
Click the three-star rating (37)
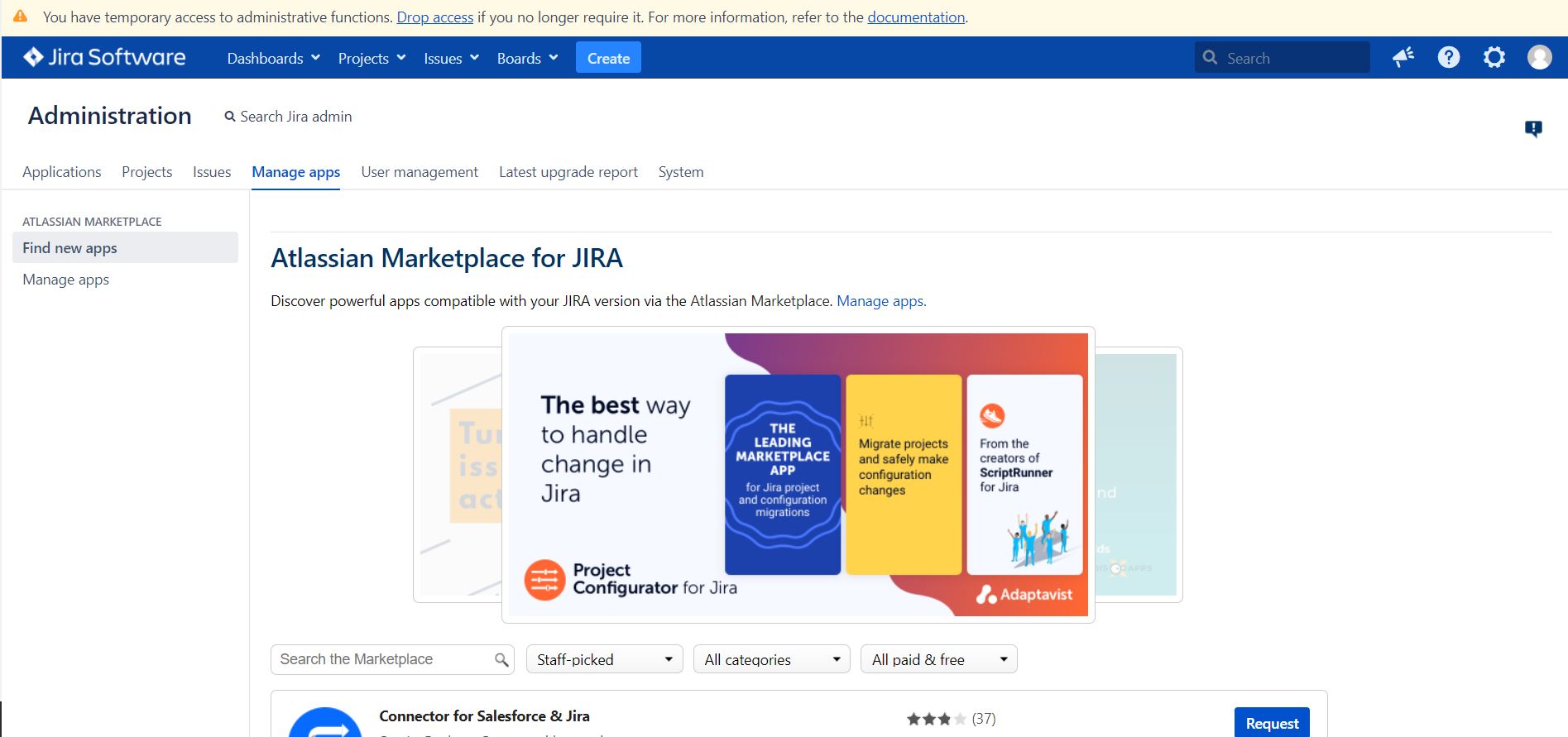(x=951, y=719)
